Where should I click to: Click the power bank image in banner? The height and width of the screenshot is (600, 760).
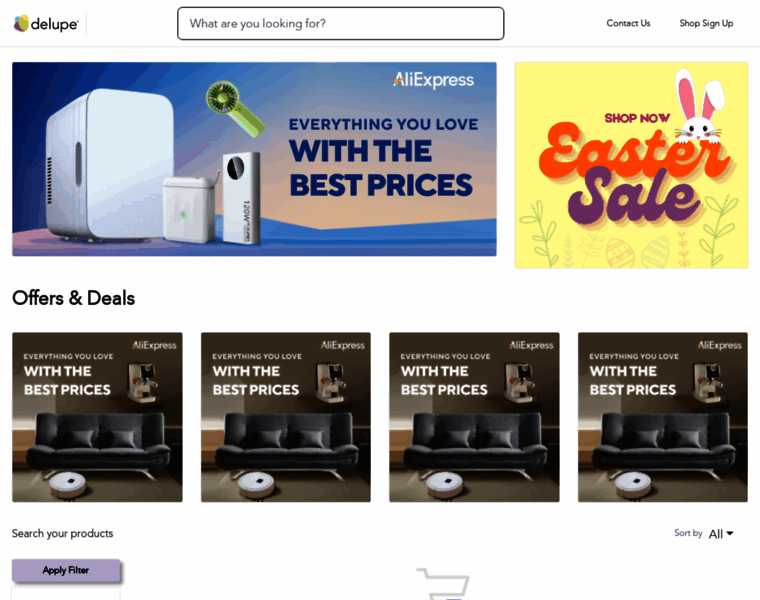click(x=241, y=198)
